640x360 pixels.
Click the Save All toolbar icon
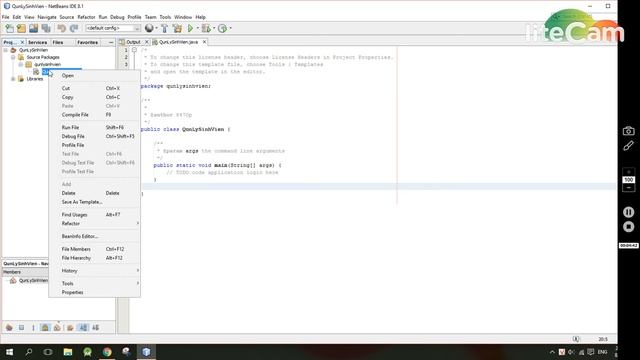coord(46,28)
